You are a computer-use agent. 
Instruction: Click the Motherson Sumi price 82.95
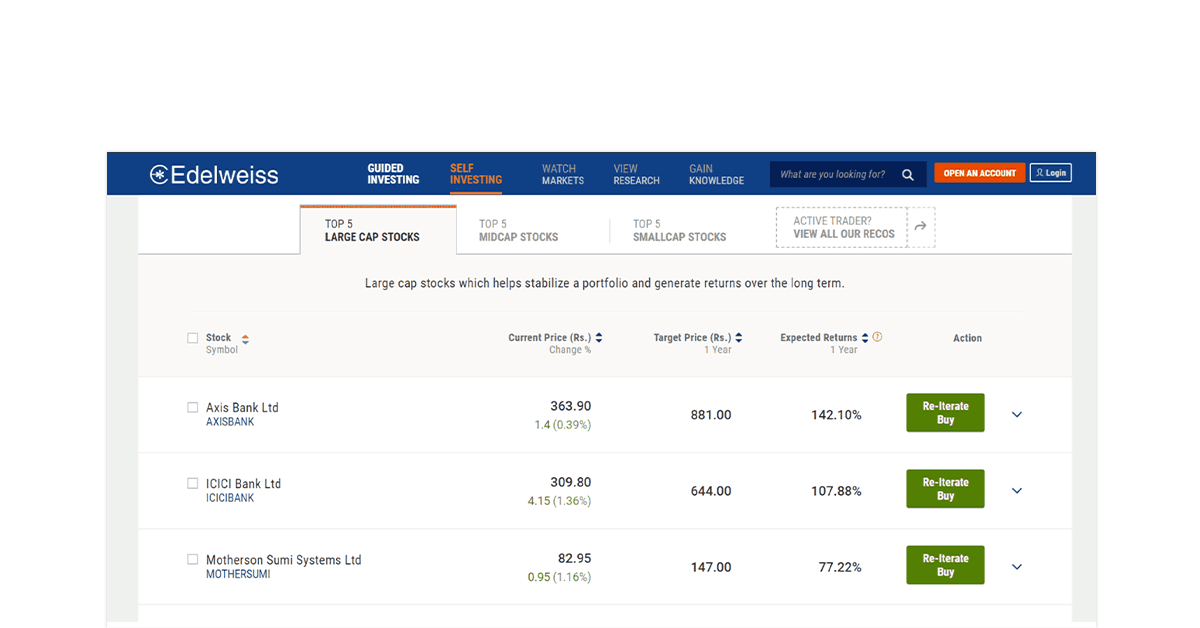click(575, 558)
